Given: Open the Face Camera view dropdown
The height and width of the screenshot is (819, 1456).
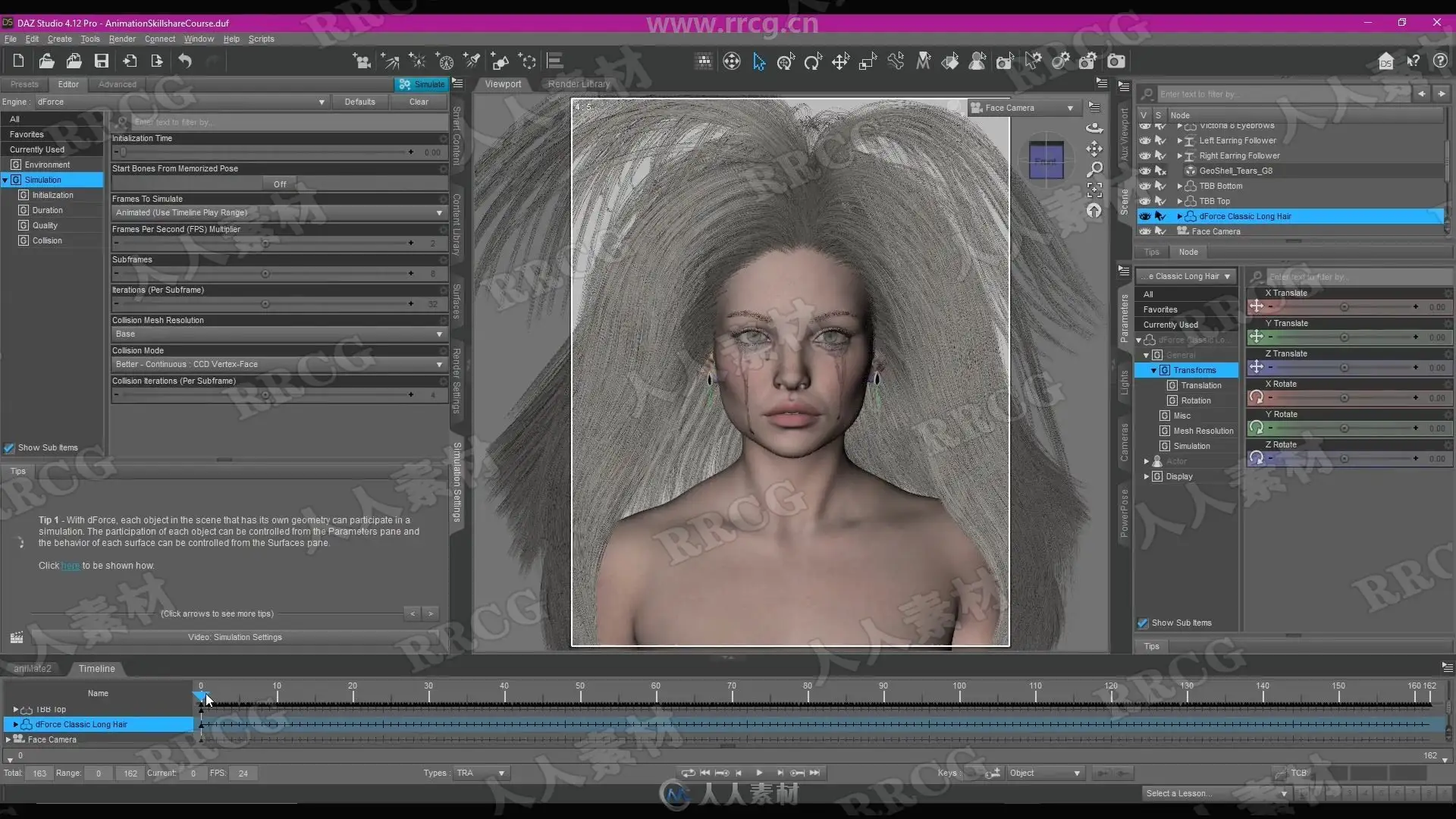Looking at the screenshot, I should pyautogui.click(x=1024, y=108).
